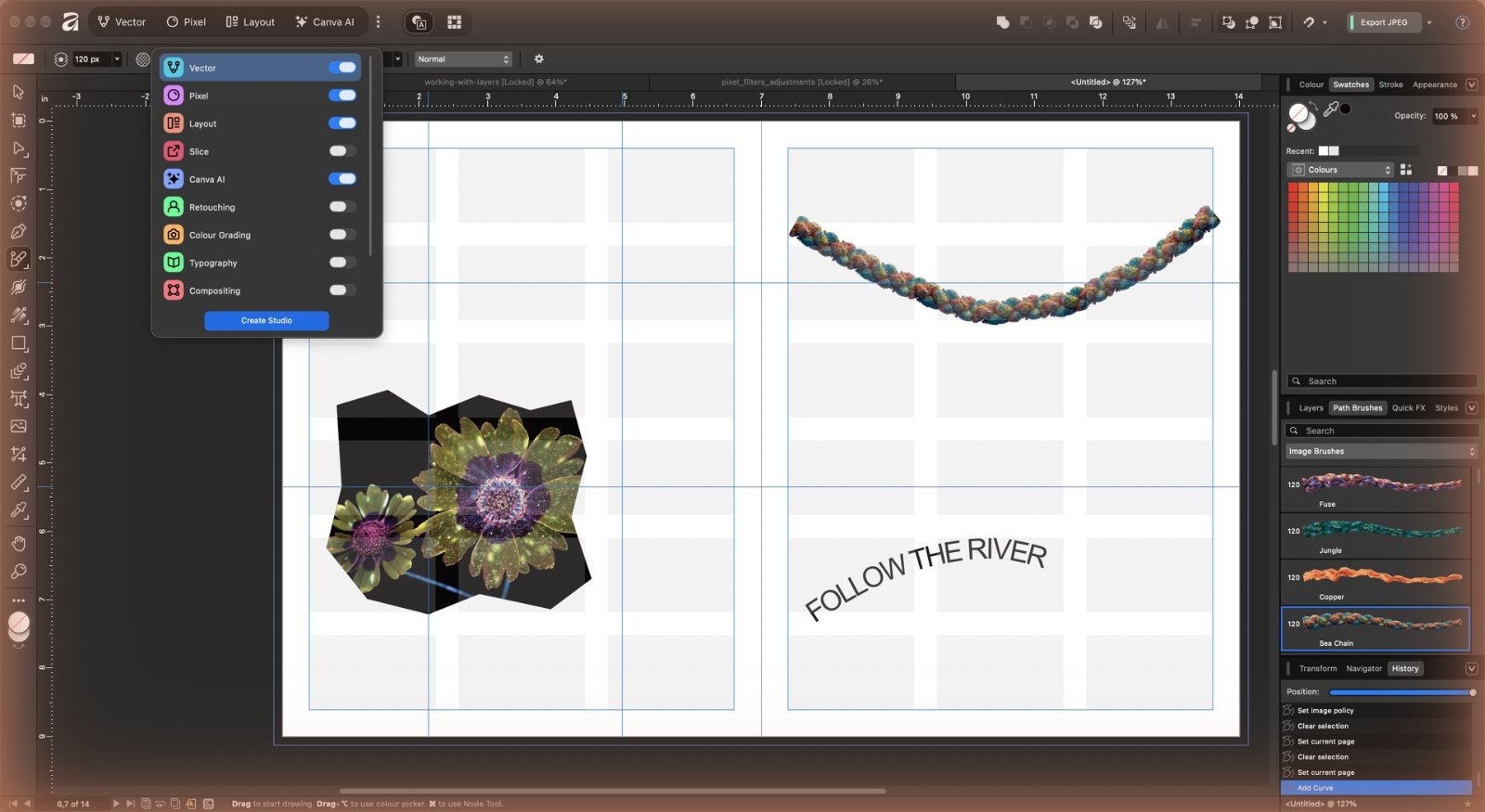Screen dimensions: 1485x812
Task: Select the Place Image tool
Action: pyautogui.click(x=19, y=426)
